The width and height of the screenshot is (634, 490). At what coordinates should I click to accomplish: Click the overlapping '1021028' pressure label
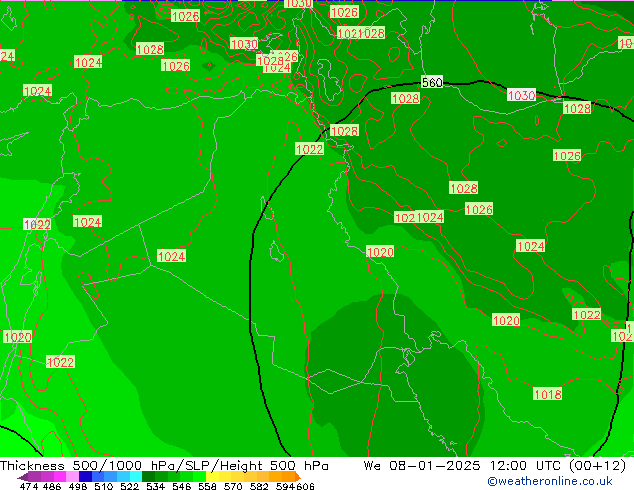361,33
